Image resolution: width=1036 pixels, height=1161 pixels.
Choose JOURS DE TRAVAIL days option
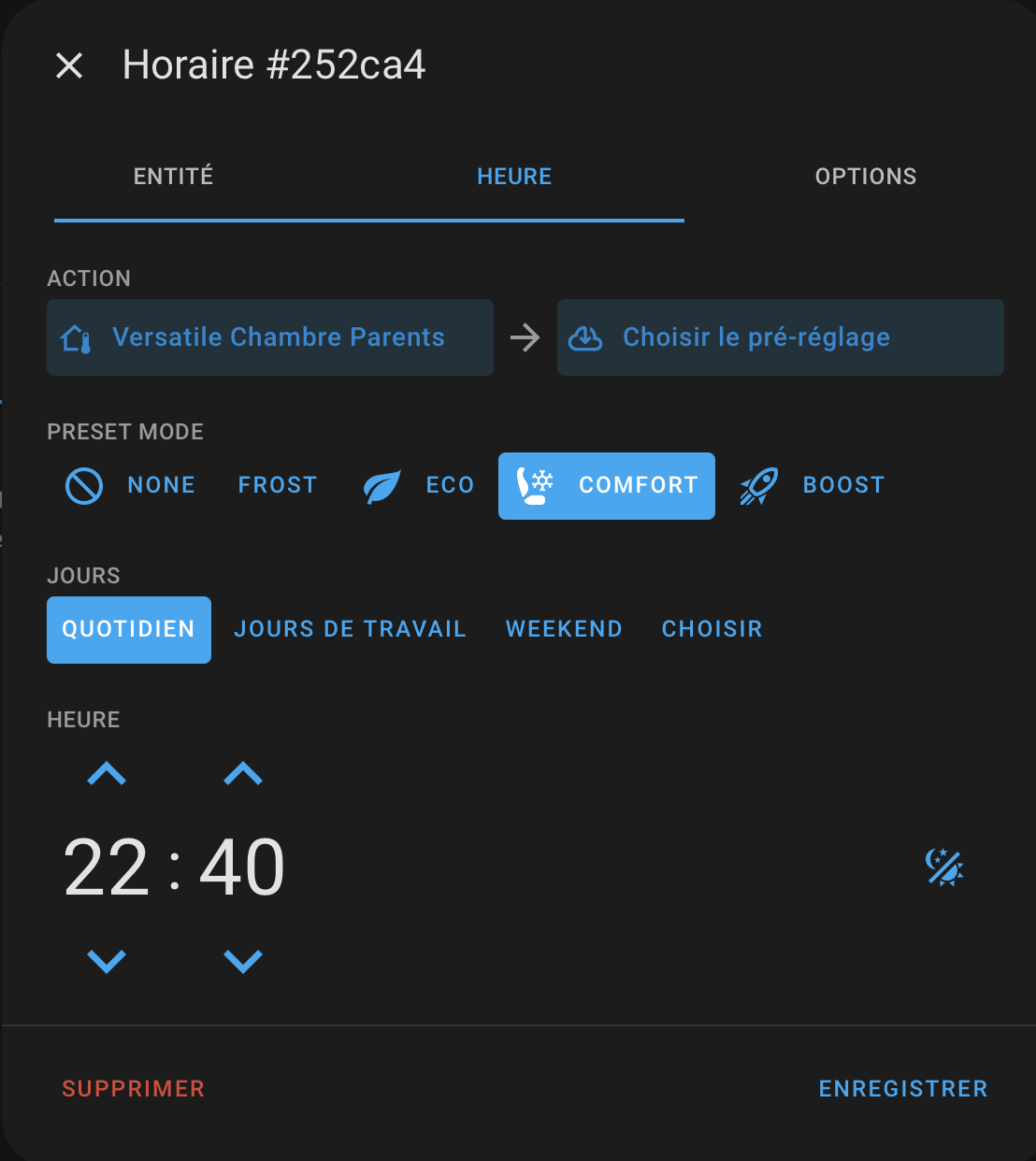350,630
